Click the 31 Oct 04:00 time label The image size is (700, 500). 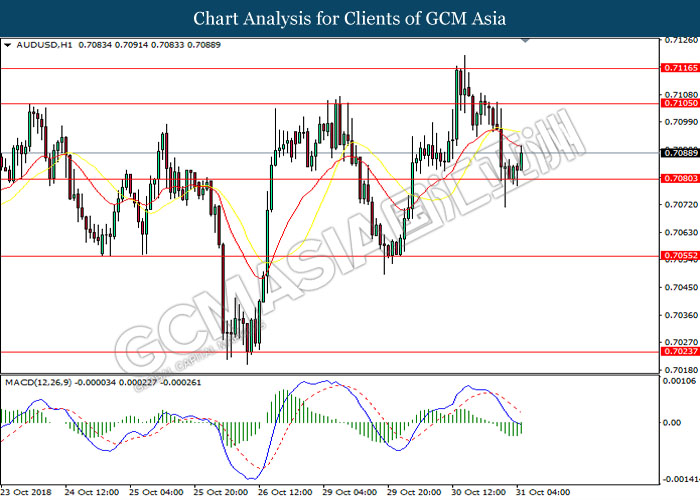543,492
